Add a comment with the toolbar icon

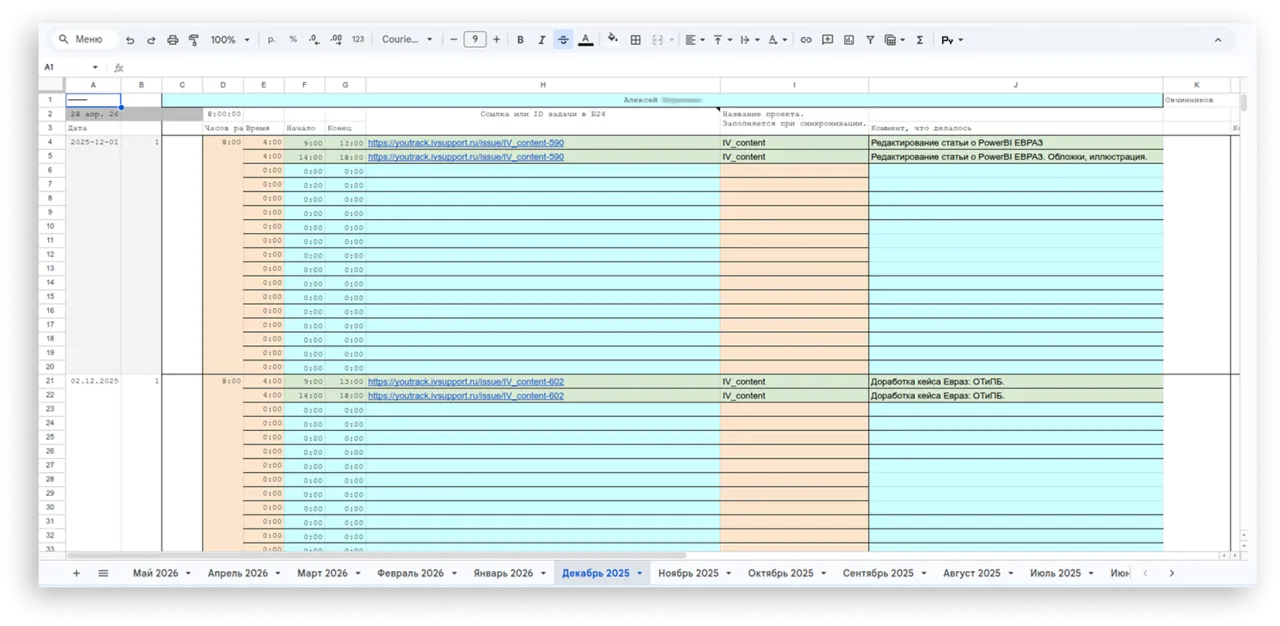click(827, 40)
